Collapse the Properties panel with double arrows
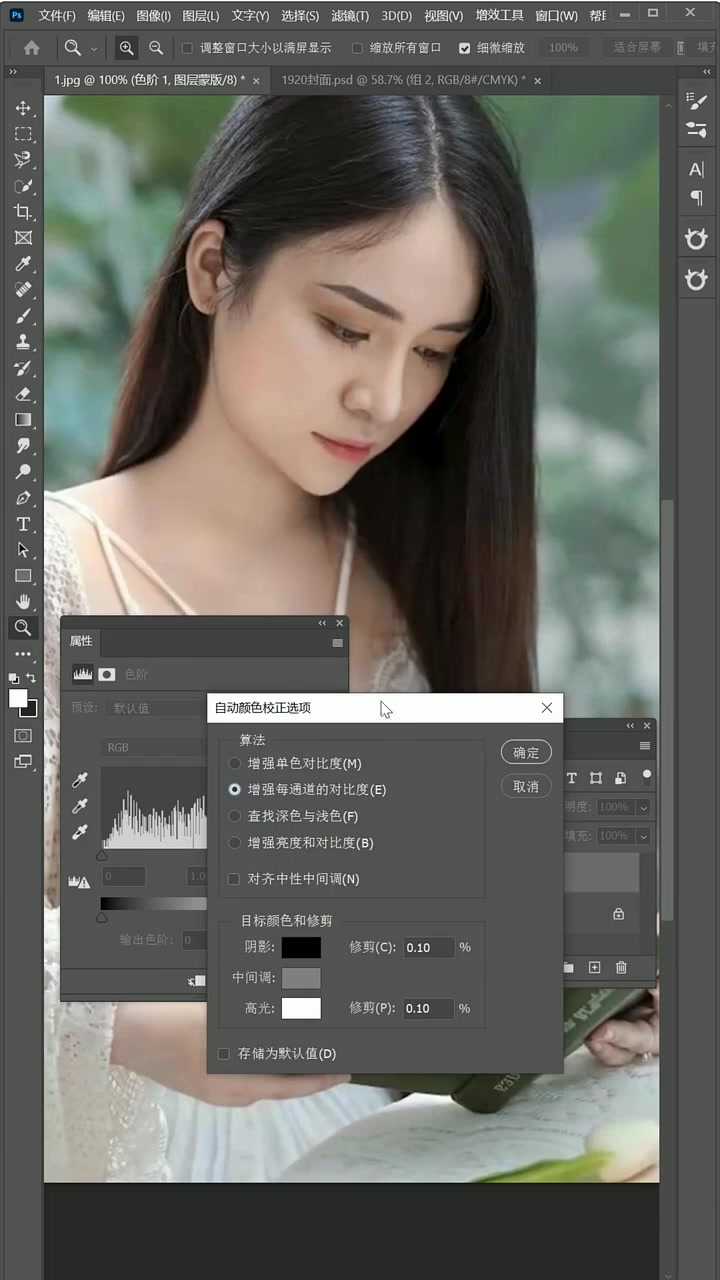720x1280 pixels. tap(322, 623)
